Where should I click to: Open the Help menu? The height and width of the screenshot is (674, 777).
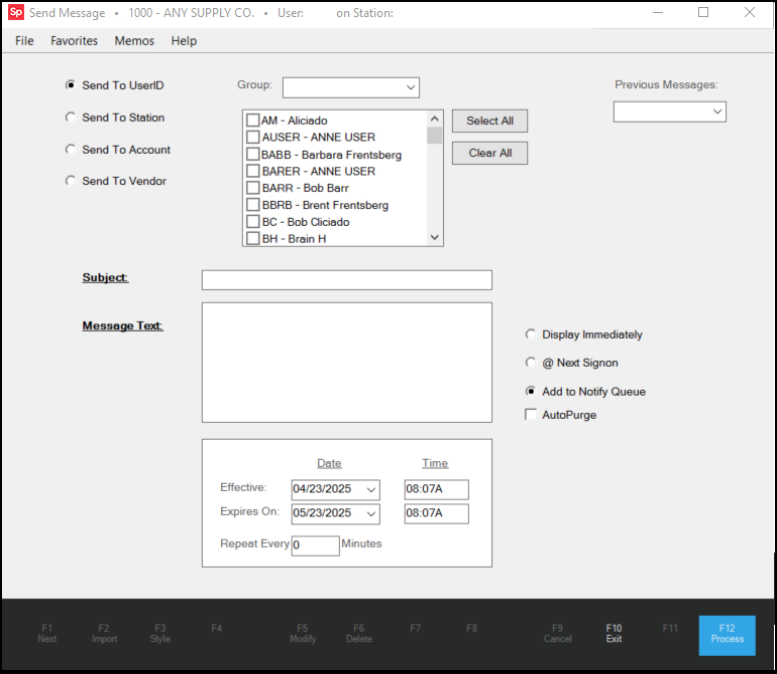(x=184, y=41)
